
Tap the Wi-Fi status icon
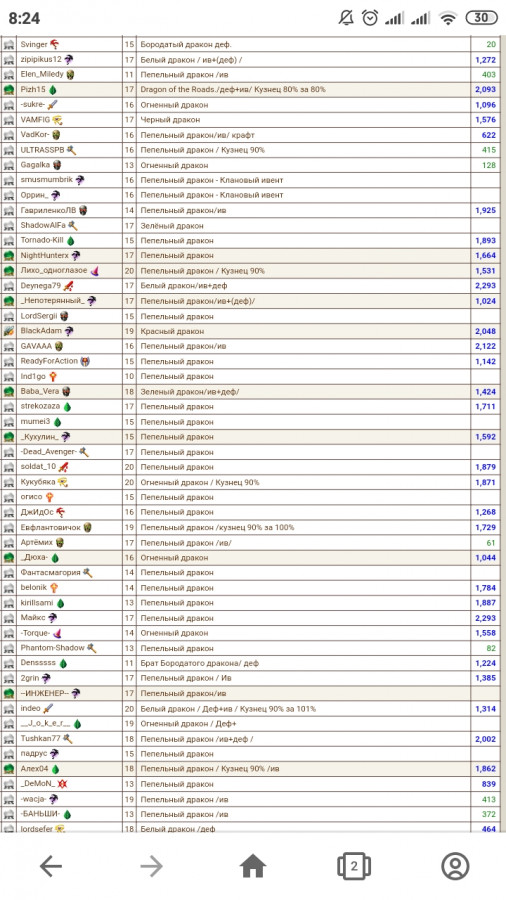[447, 18]
